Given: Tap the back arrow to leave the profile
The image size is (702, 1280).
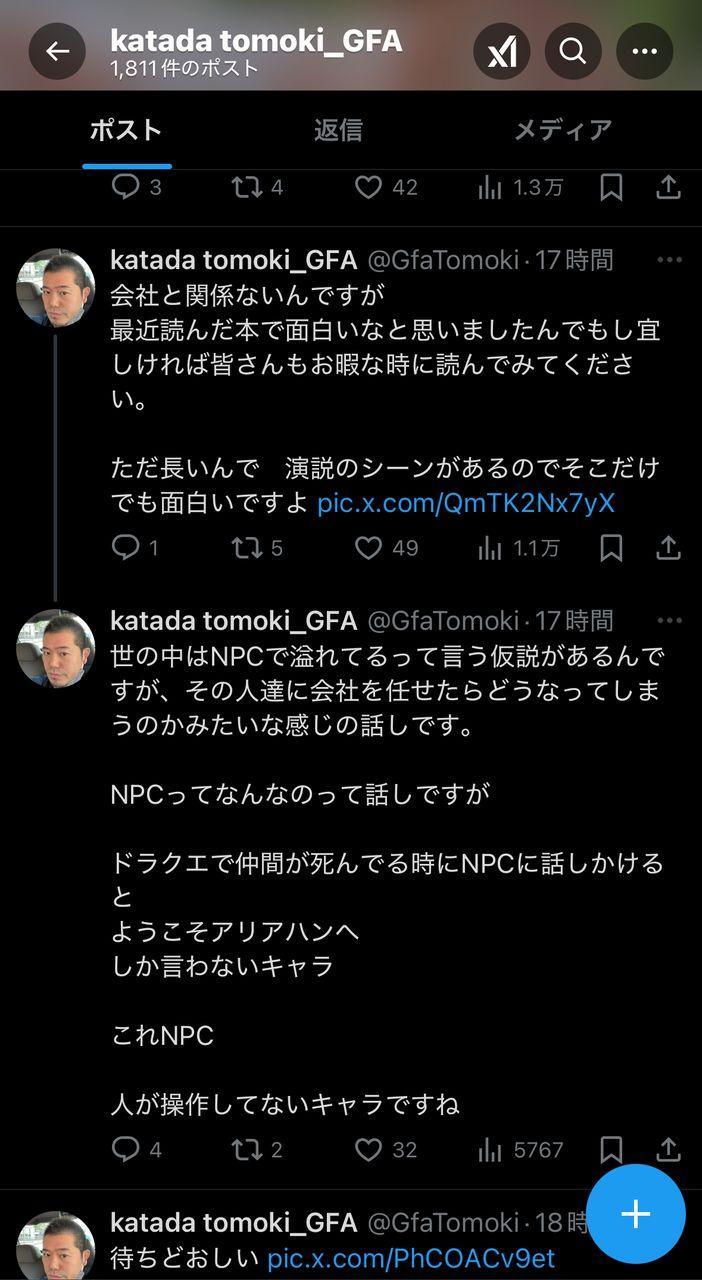Looking at the screenshot, I should click(57, 50).
